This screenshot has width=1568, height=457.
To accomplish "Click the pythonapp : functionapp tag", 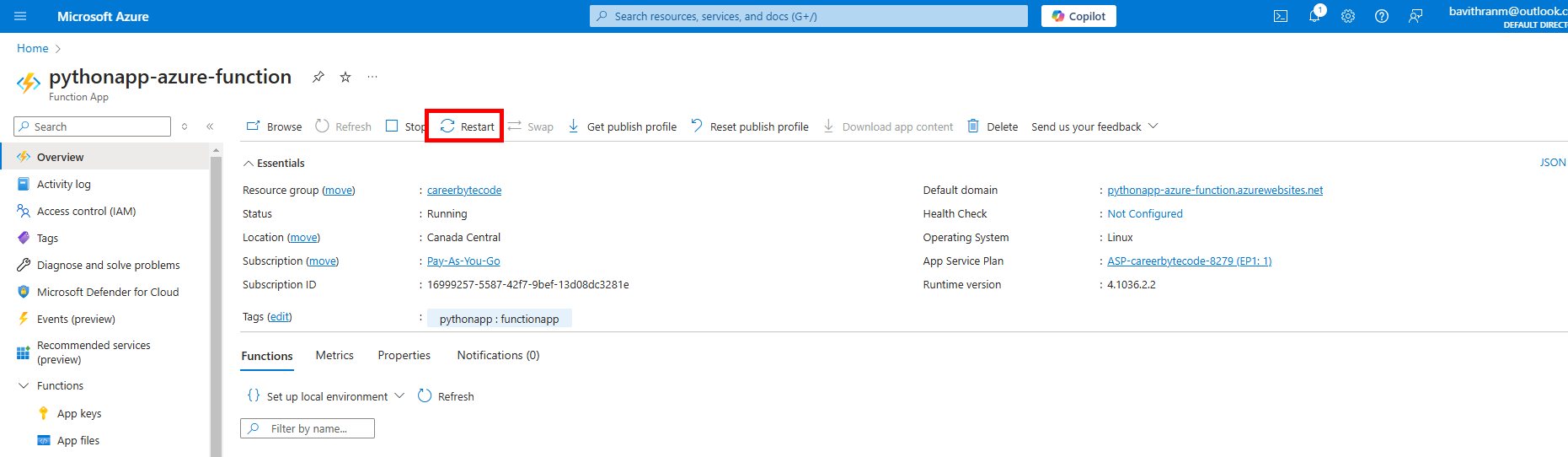I will pos(499,318).
